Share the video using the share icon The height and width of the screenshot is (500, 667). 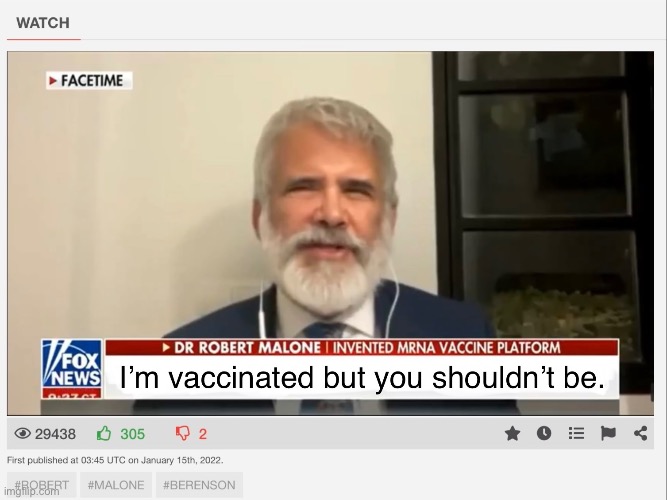641,434
